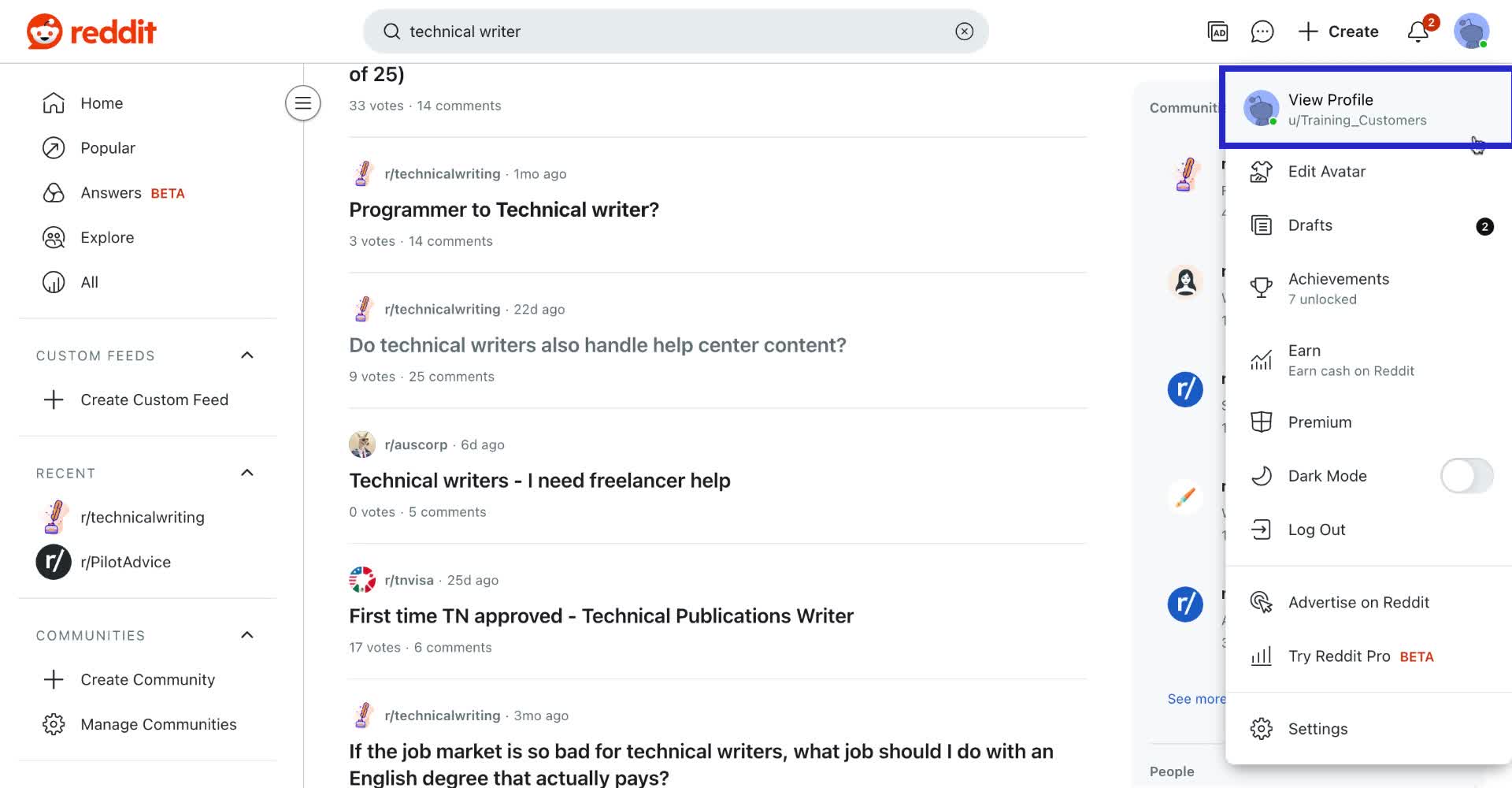The height and width of the screenshot is (788, 1512).
Task: Select the Popular feed icon
Action: point(53,147)
